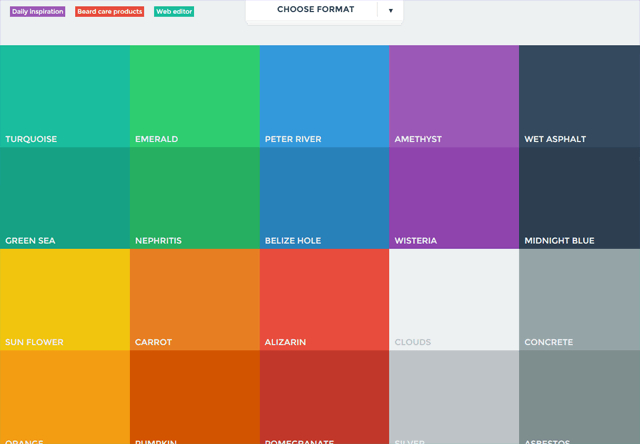Pick the Concrete gray swatch
Image resolution: width=640 pixels, height=444 pixels.
(x=580, y=300)
